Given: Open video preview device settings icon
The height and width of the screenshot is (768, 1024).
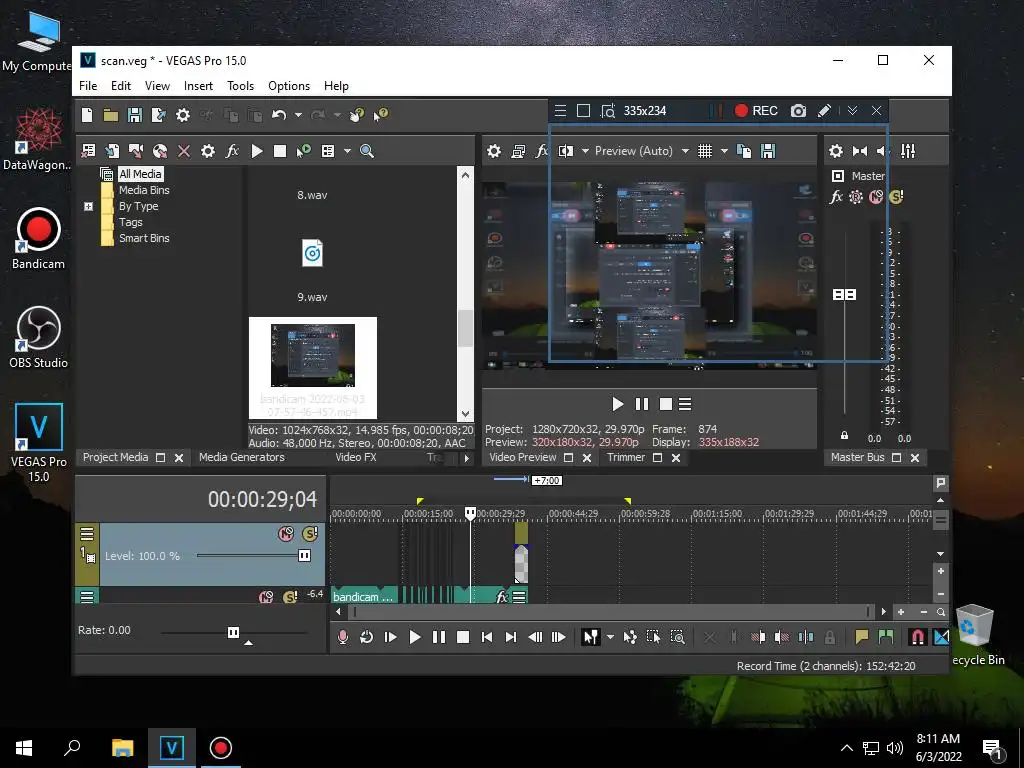Looking at the screenshot, I should coord(494,152).
